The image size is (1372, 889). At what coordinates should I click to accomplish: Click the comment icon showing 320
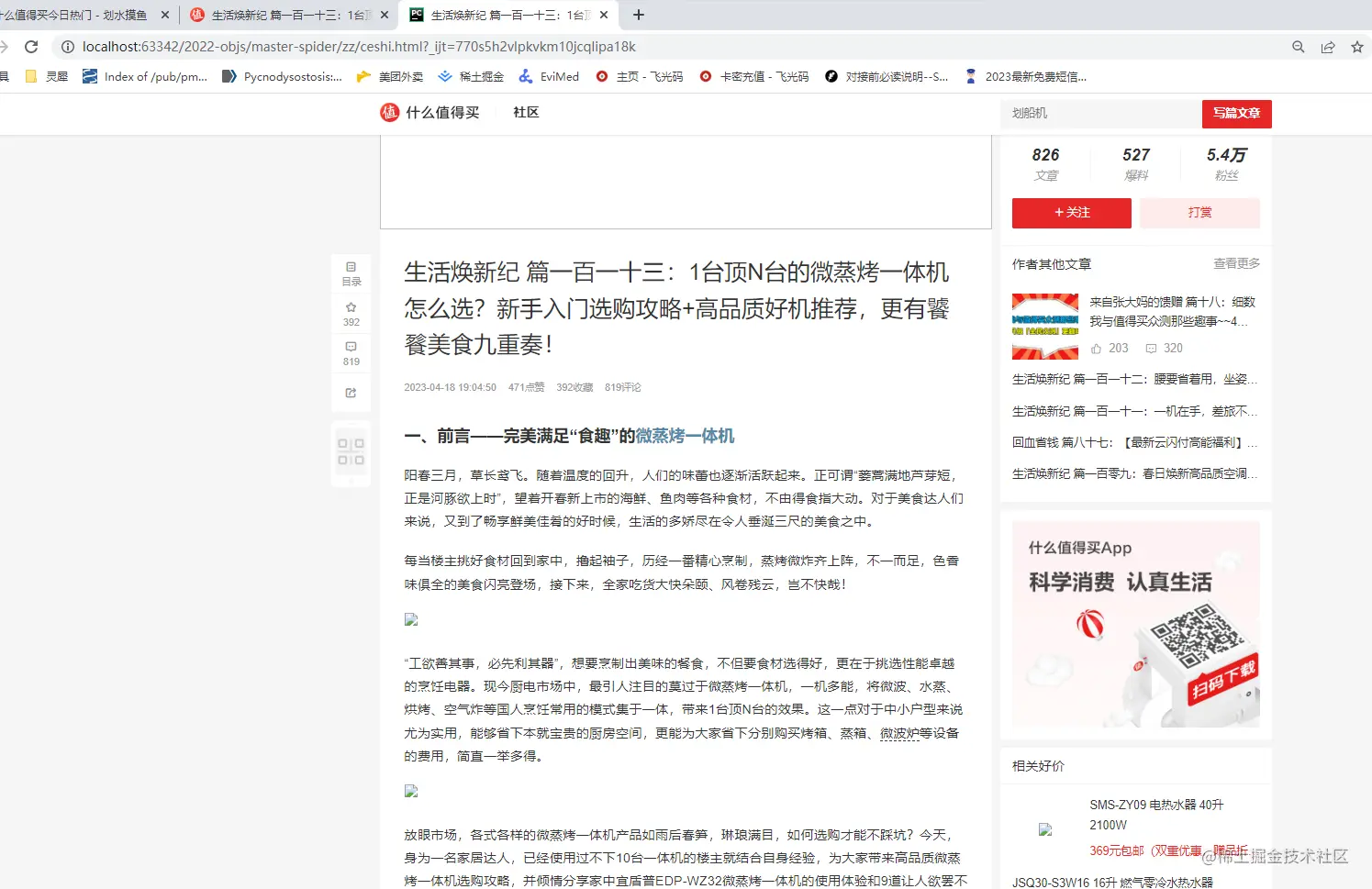1151,349
